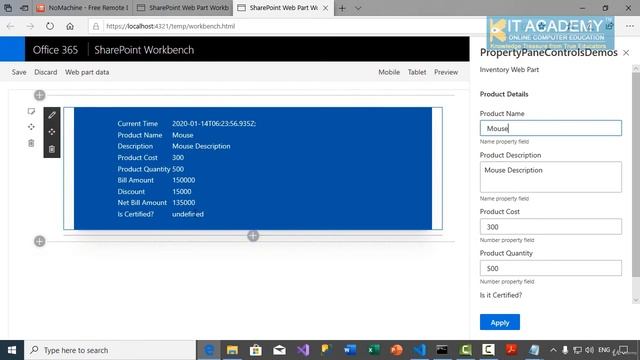Open the Windows Start menu
The width and height of the screenshot is (640, 360).
(12, 350)
